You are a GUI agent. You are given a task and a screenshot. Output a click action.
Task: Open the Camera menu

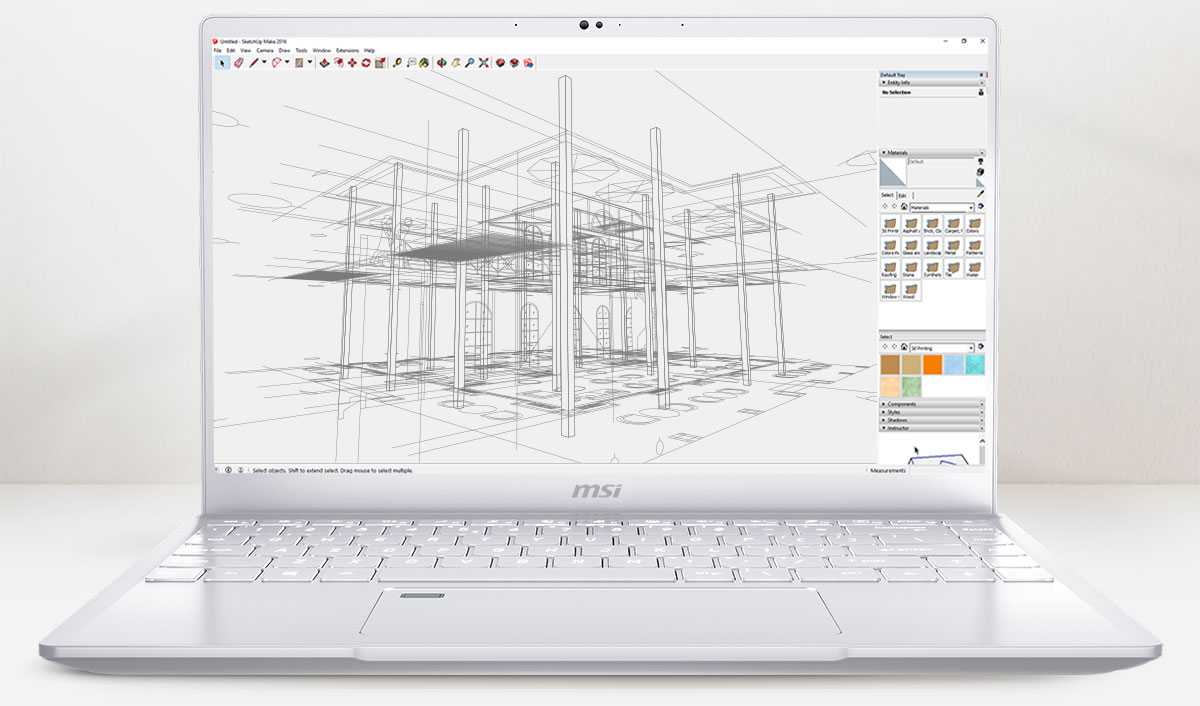[265, 49]
